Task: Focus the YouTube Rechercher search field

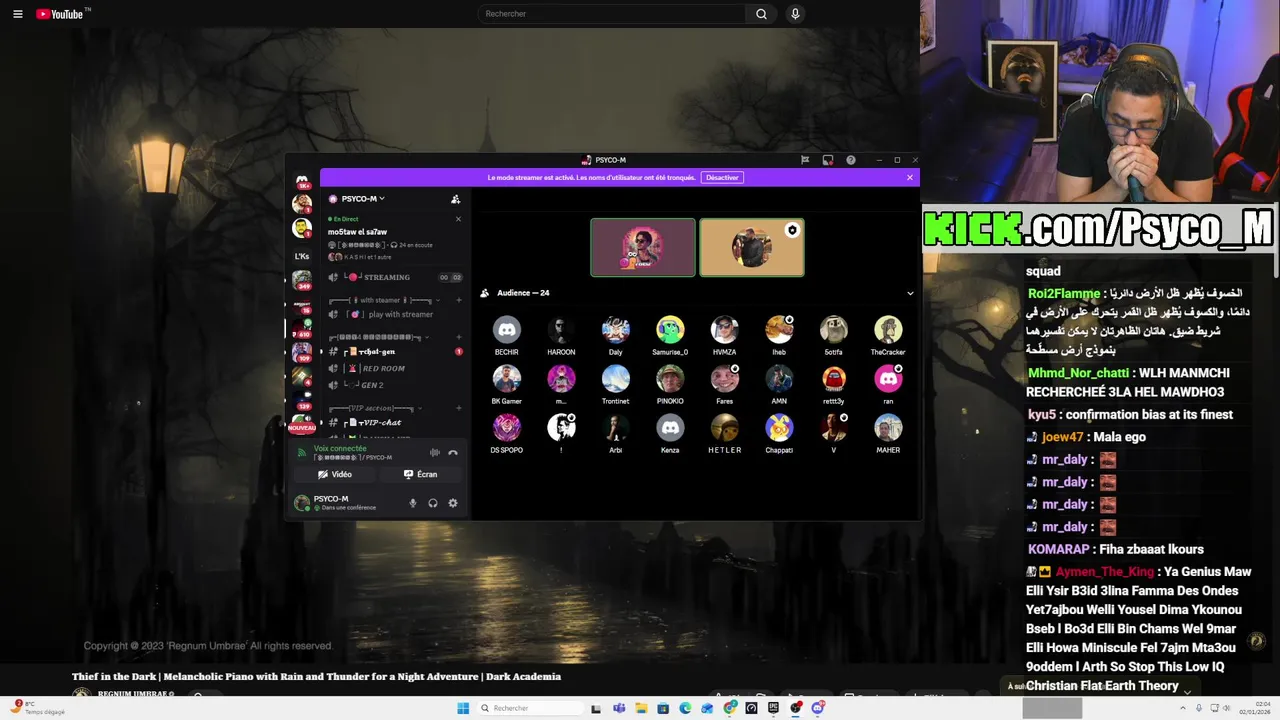Action: 612,14
